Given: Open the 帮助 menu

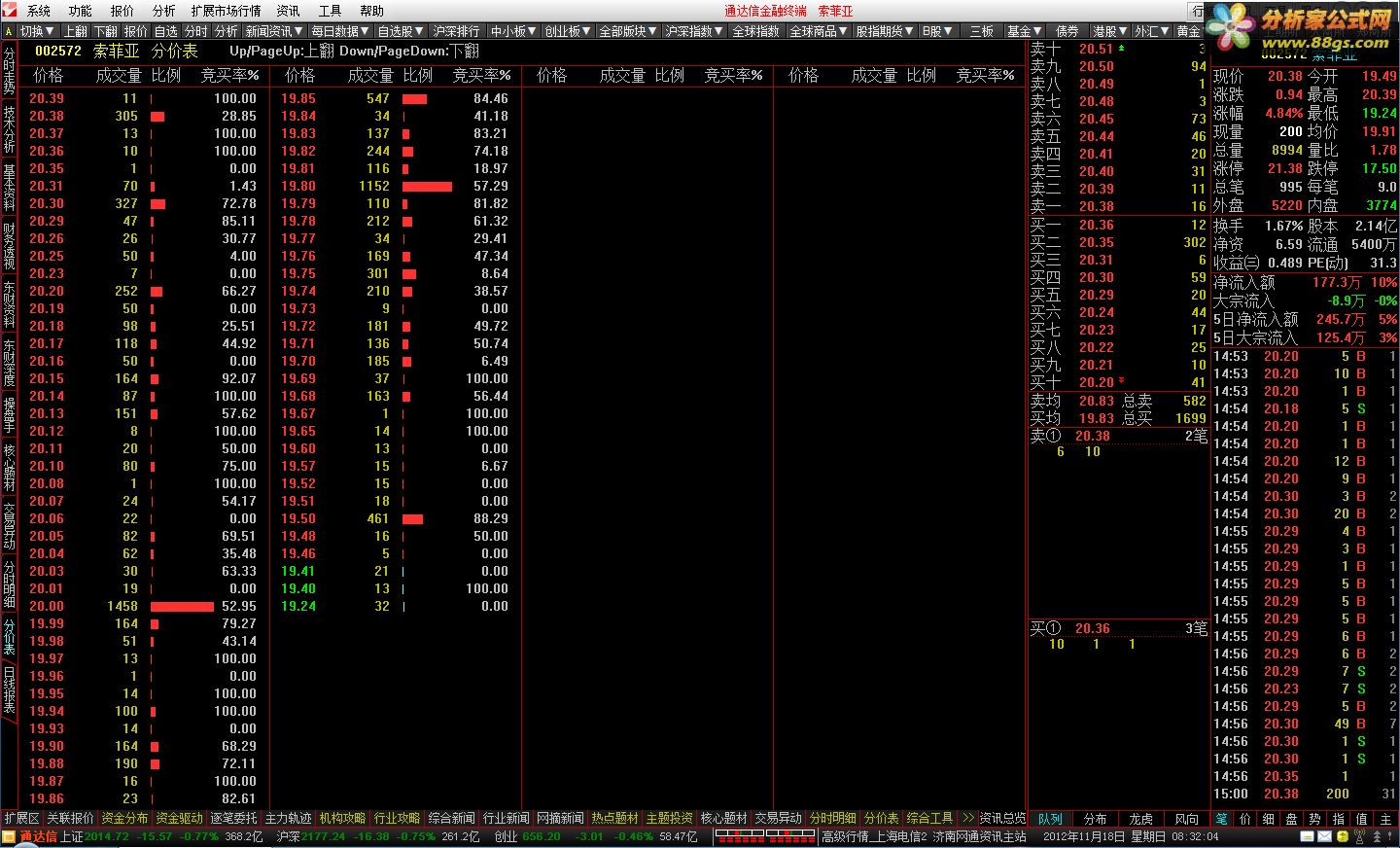Looking at the screenshot, I should pyautogui.click(x=371, y=11).
